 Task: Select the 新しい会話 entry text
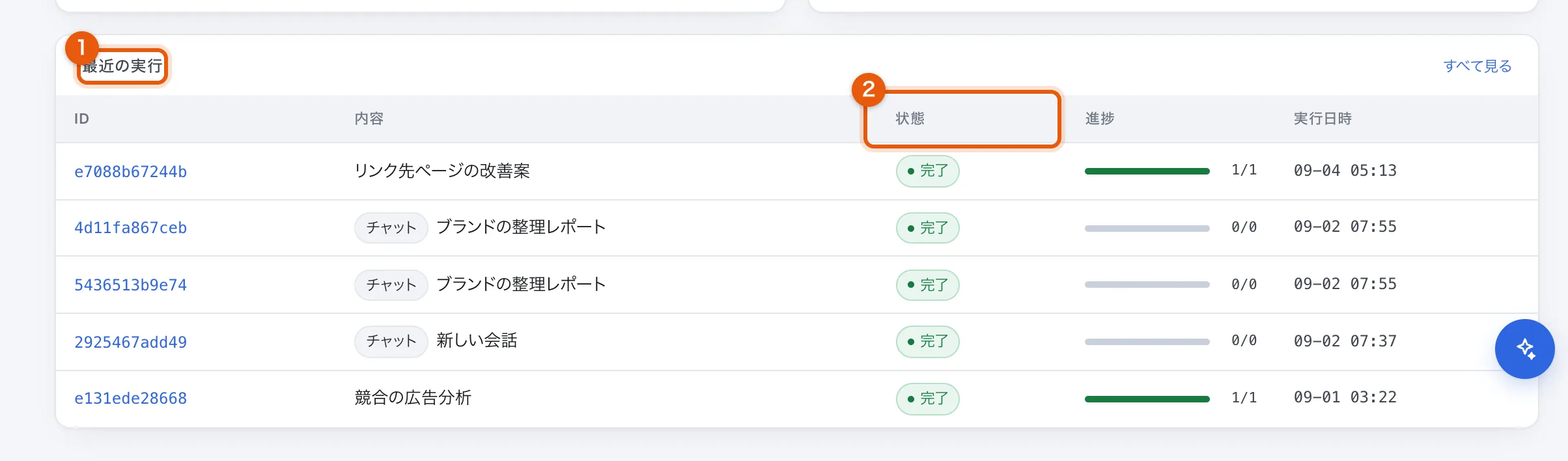click(x=477, y=341)
